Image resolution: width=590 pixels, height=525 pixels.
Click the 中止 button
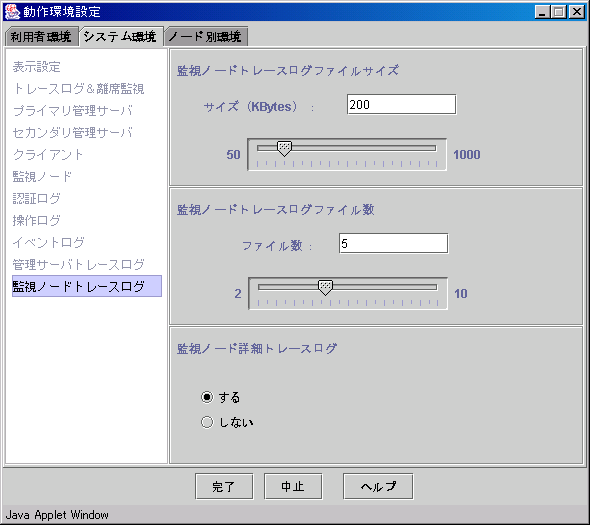(293, 486)
